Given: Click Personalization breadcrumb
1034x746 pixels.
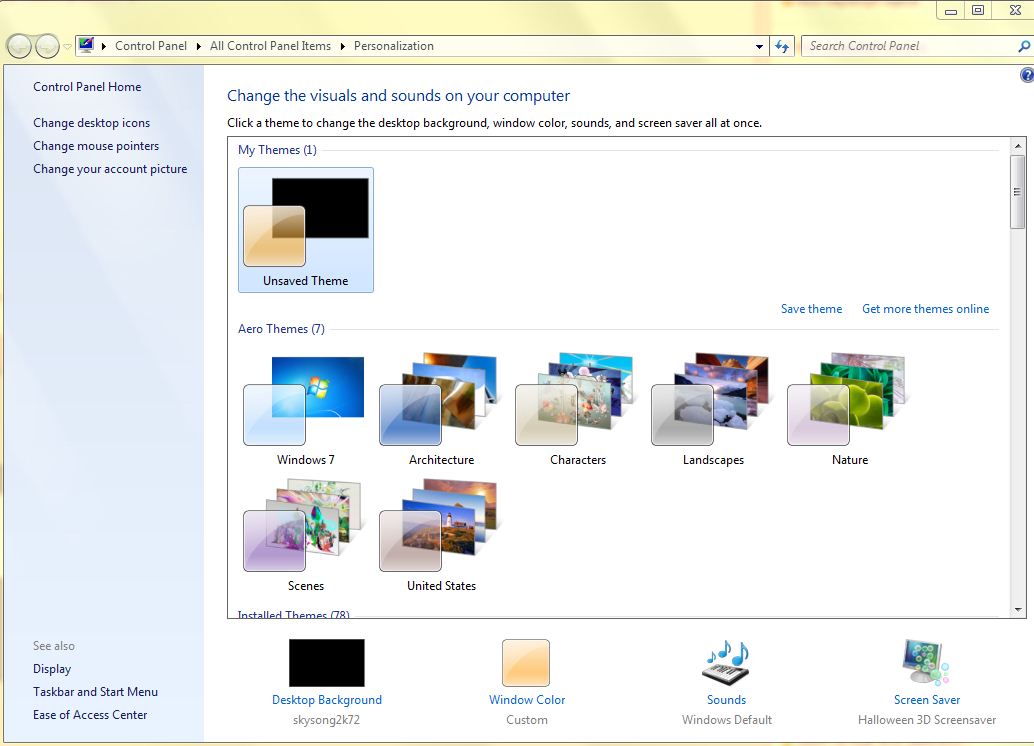Looking at the screenshot, I should pyautogui.click(x=394, y=46).
